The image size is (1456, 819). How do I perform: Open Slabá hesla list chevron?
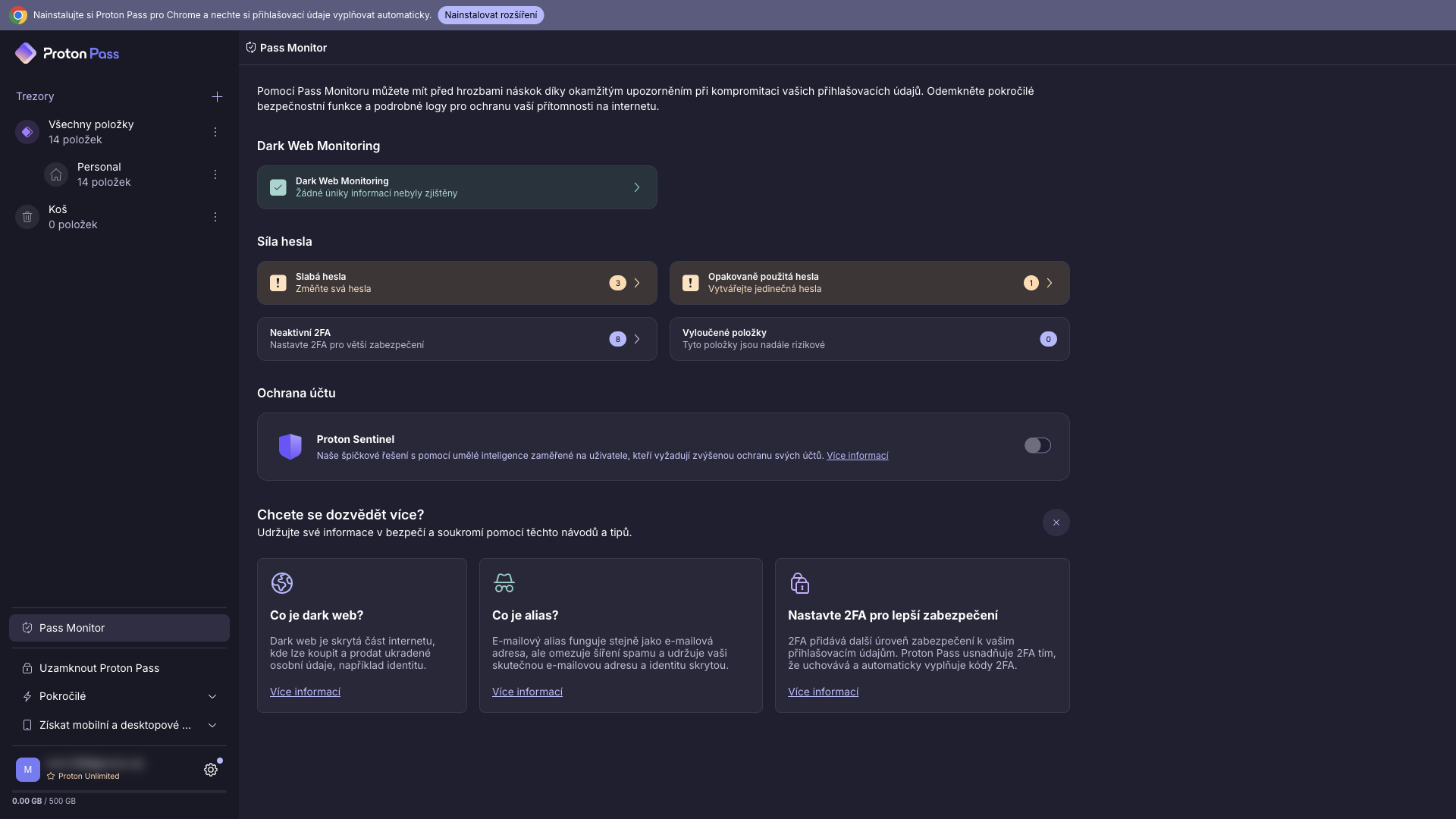(x=637, y=283)
